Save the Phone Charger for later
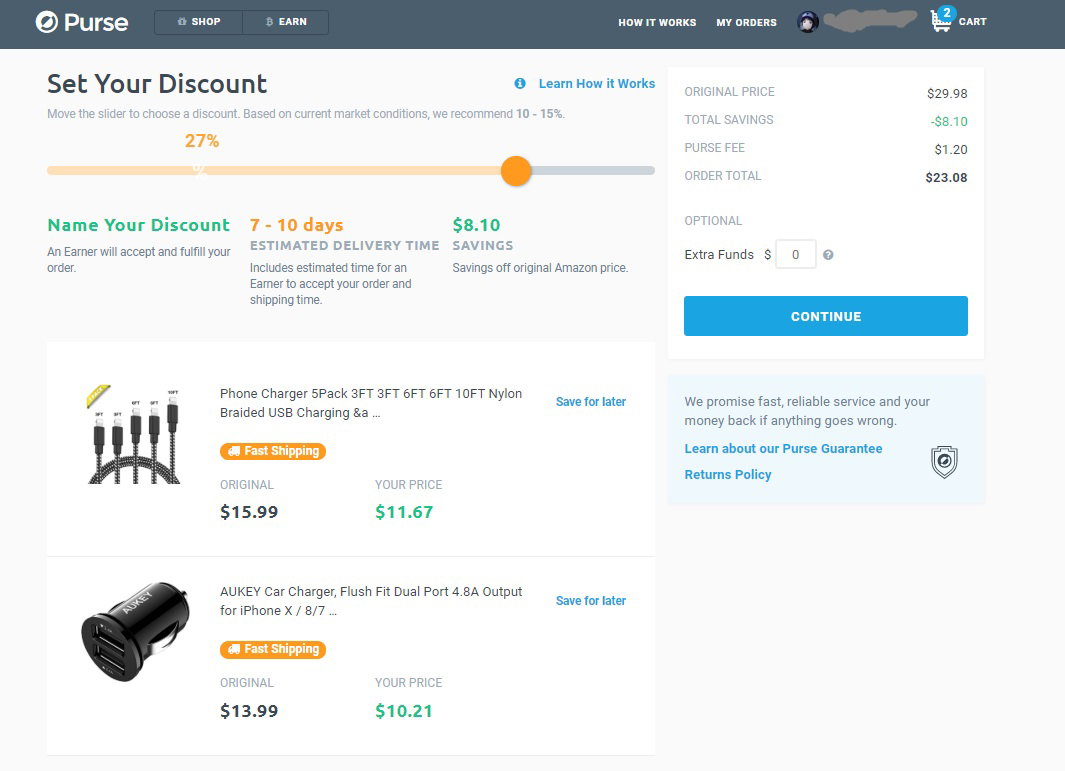The height and width of the screenshot is (771, 1065). click(x=590, y=401)
